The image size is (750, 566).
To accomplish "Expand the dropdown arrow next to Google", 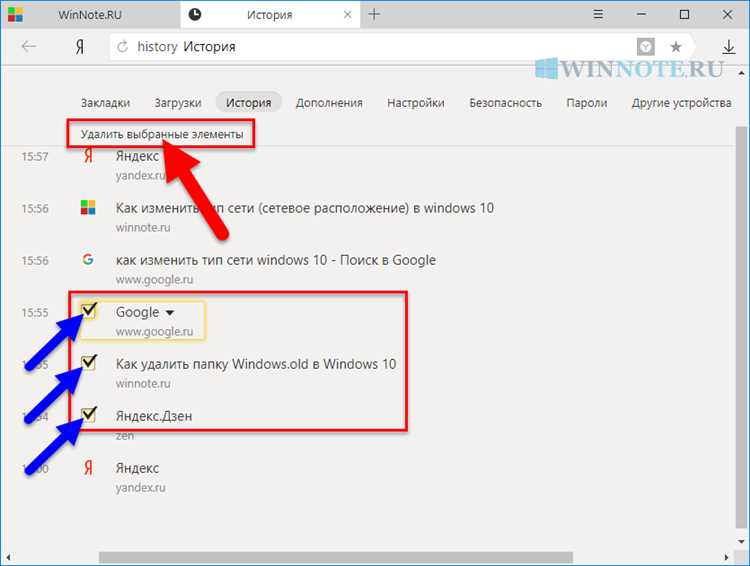I will [169, 313].
